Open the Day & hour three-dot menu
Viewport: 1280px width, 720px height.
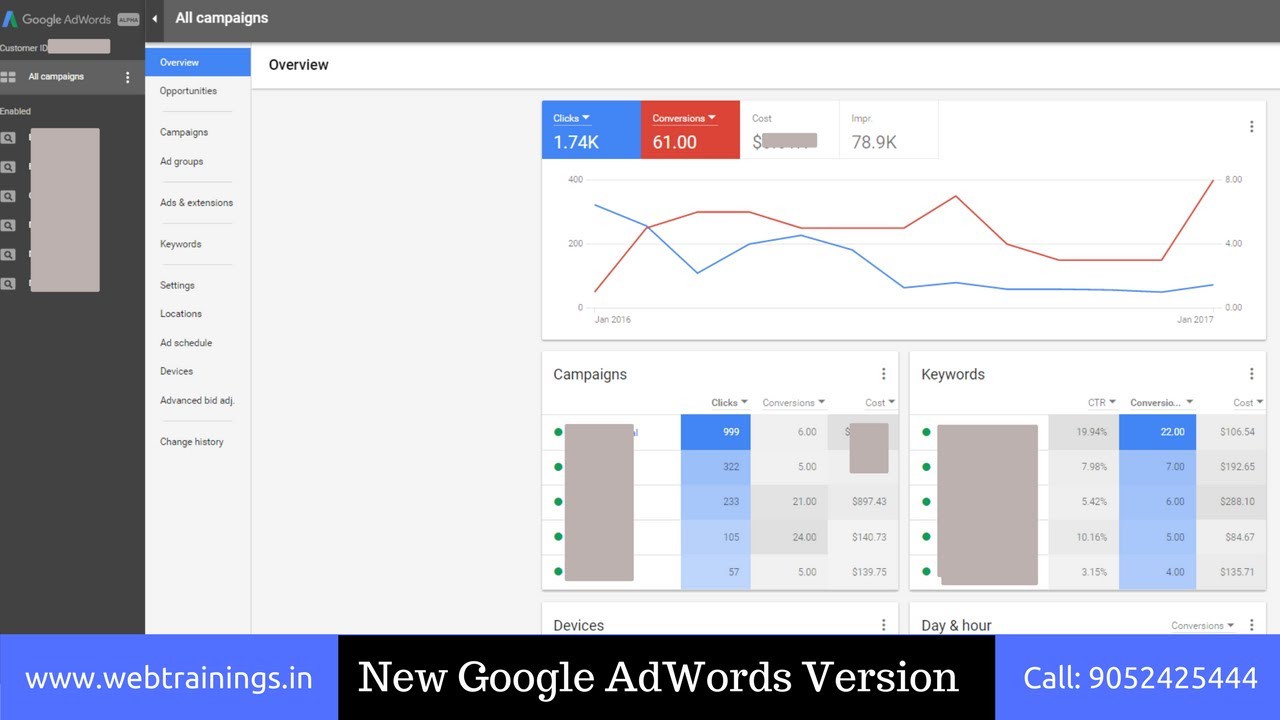tap(1251, 625)
